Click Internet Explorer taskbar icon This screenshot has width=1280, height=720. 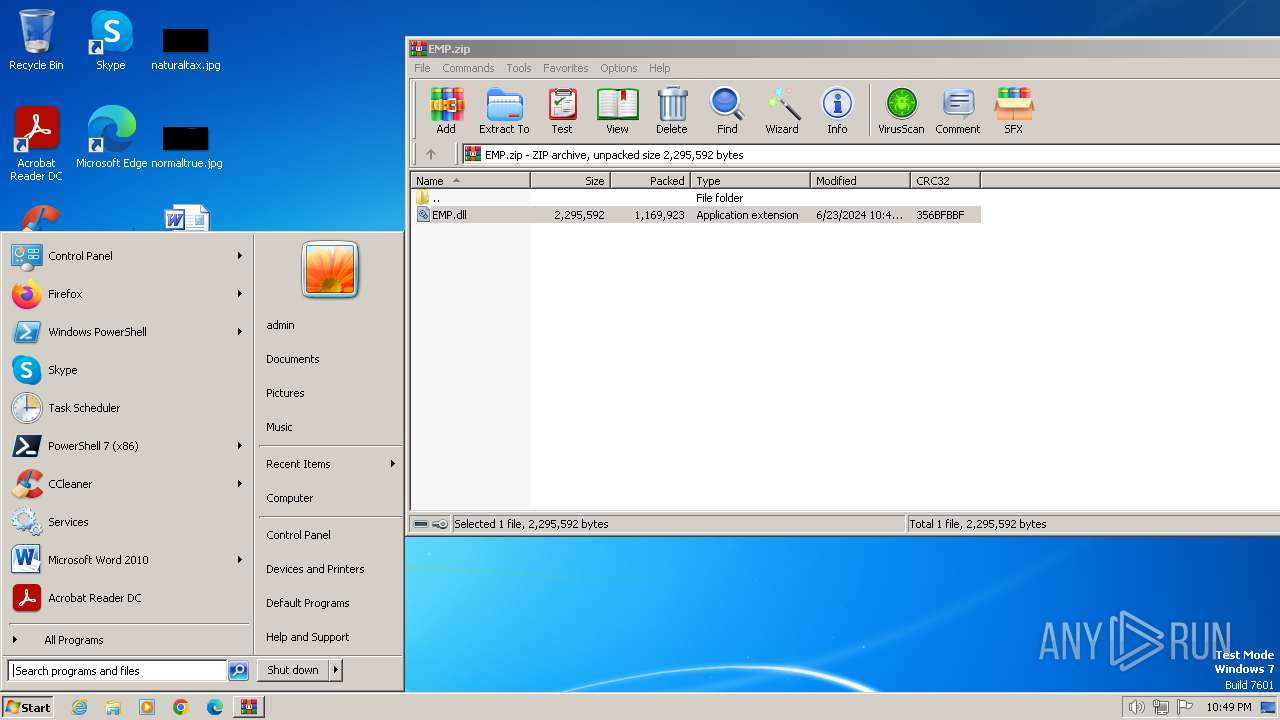point(79,707)
